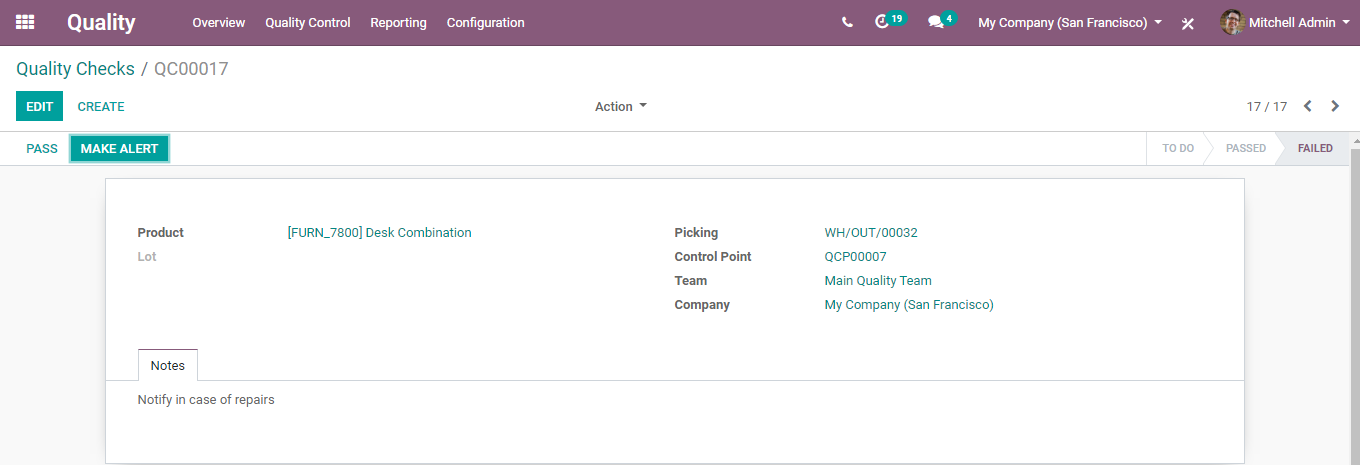Screen dimensions: 1360x465
Task: Open the apps grid menu icon
Action: click(25, 22)
